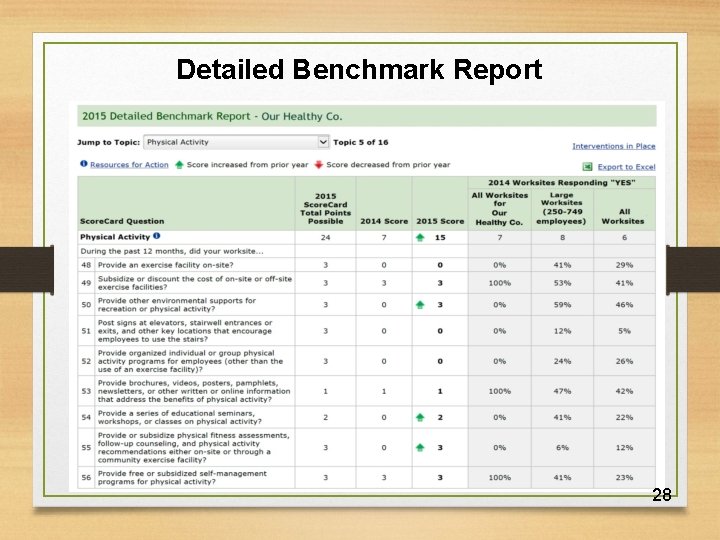Click the 2014 Worksites Responding YES header
The width and height of the screenshot is (720, 540).
[x=562, y=183]
